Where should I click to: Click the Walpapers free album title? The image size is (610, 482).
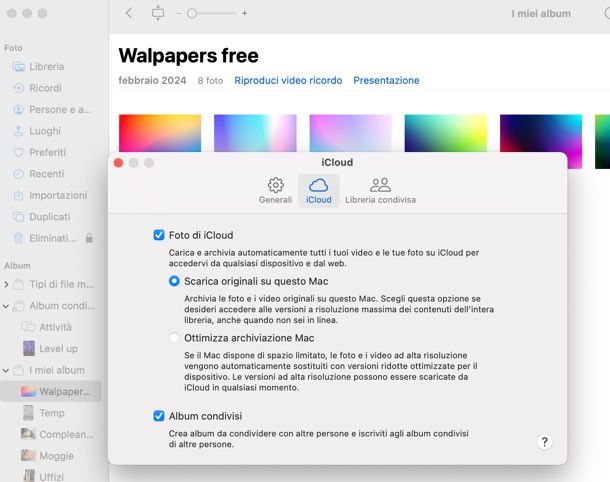188,55
